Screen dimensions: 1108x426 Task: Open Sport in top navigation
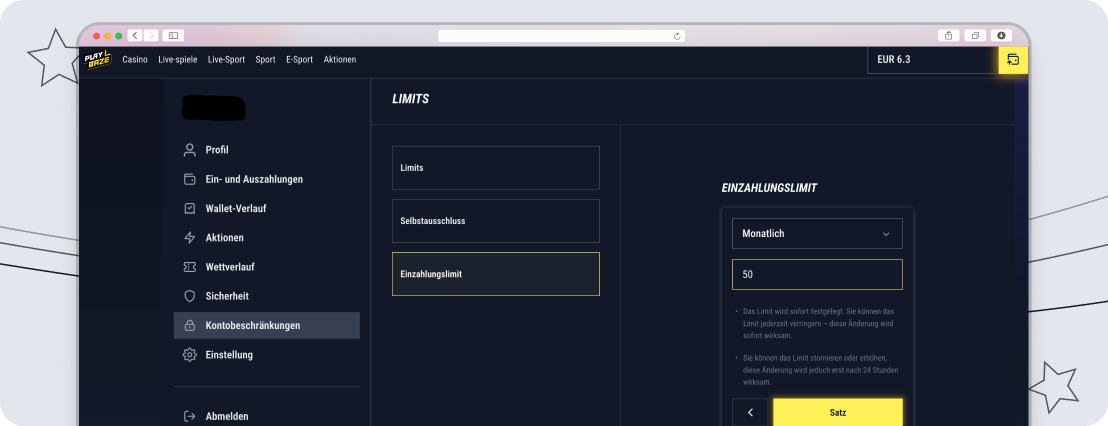coord(266,60)
